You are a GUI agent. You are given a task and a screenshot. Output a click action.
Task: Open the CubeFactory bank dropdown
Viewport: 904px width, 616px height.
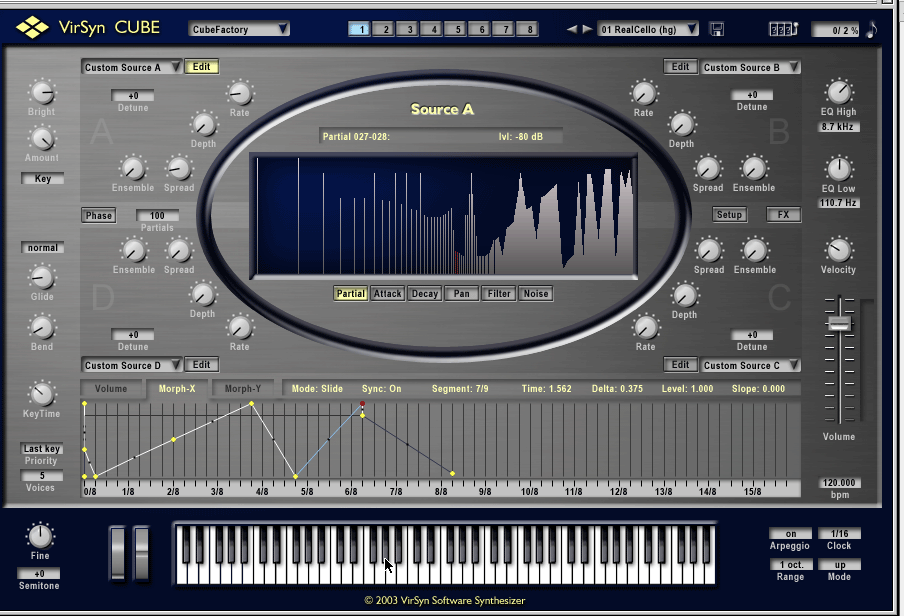tap(239, 29)
